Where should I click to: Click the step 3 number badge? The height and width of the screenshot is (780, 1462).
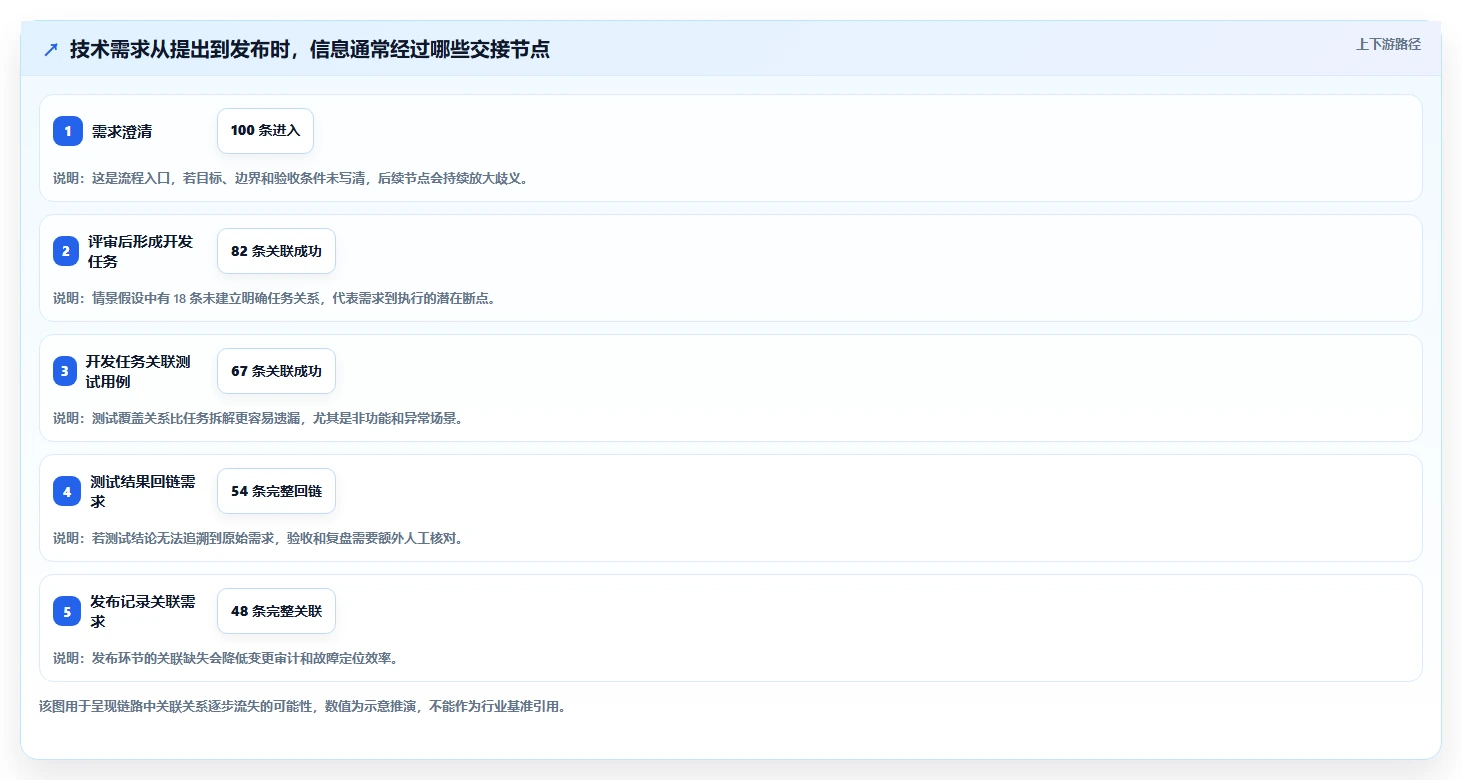65,371
